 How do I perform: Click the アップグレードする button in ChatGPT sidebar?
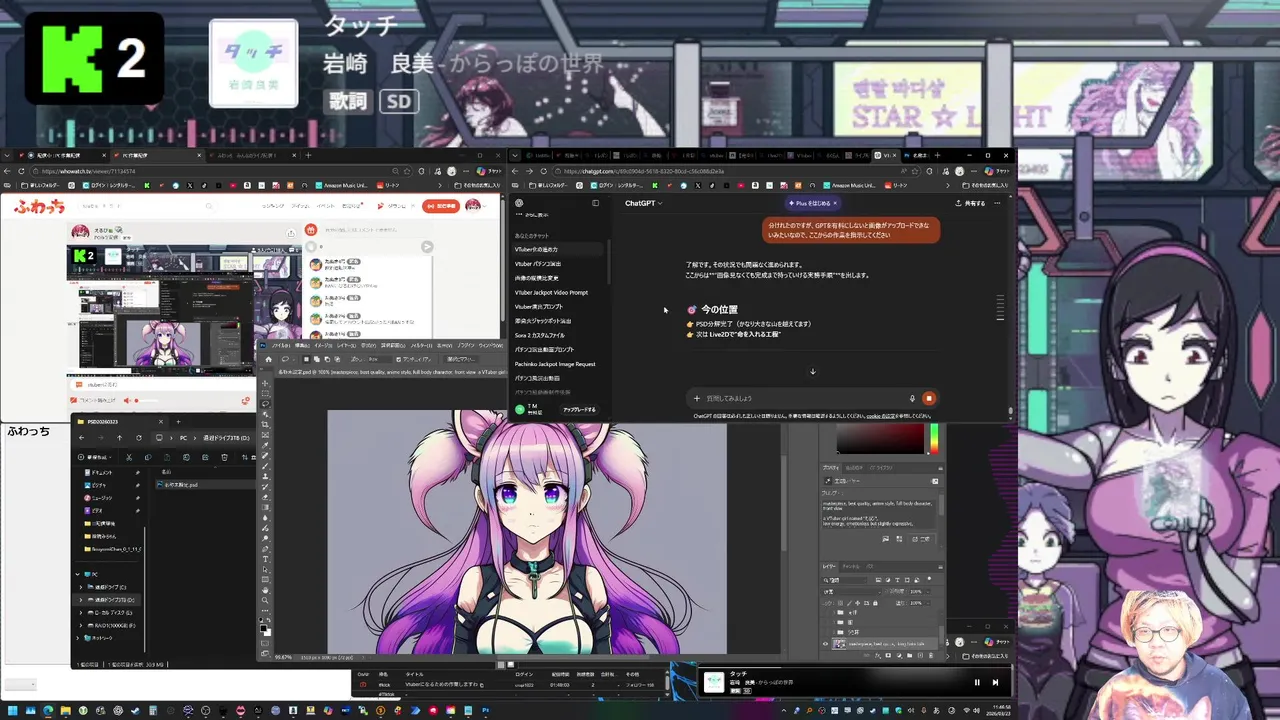[x=579, y=409]
